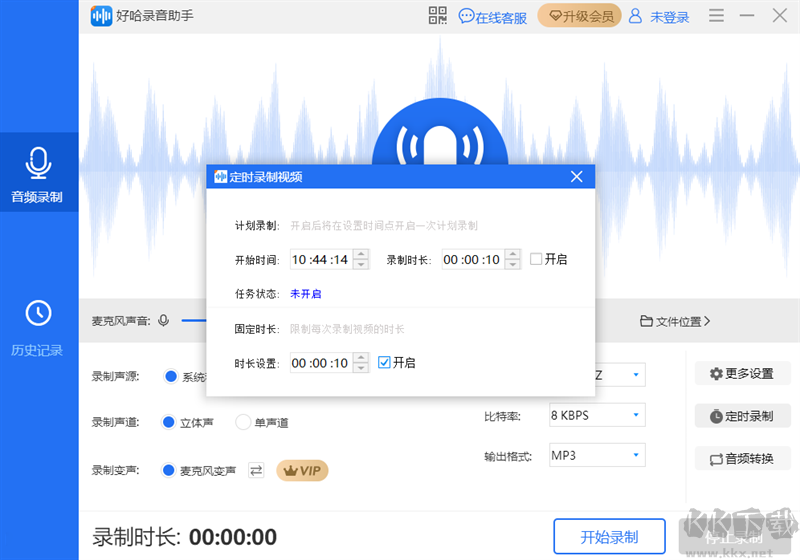The height and width of the screenshot is (560, 800).
Task: Increase 时长设置 with up arrow
Action: (x=361, y=358)
